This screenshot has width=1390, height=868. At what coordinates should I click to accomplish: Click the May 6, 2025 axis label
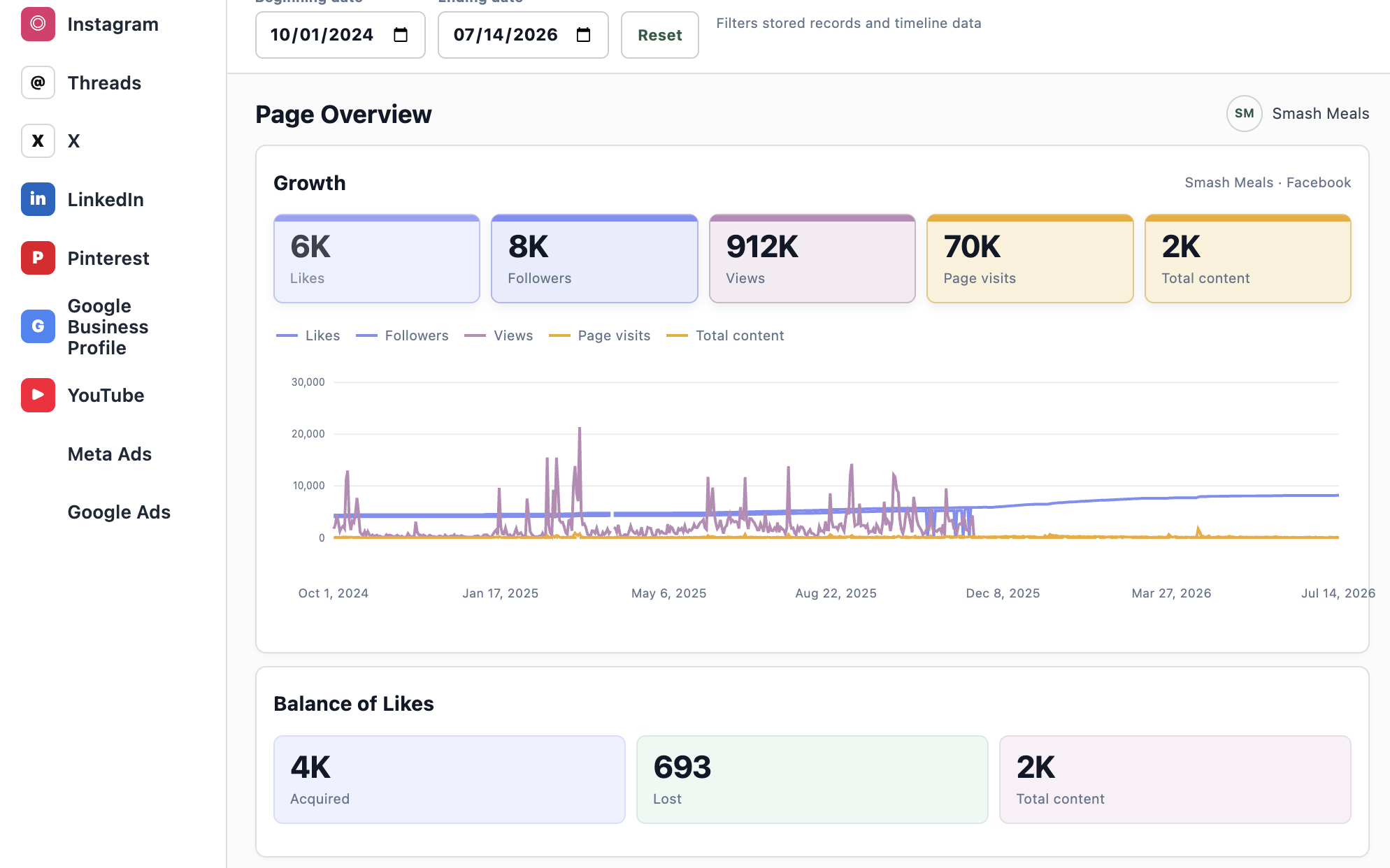tap(669, 593)
